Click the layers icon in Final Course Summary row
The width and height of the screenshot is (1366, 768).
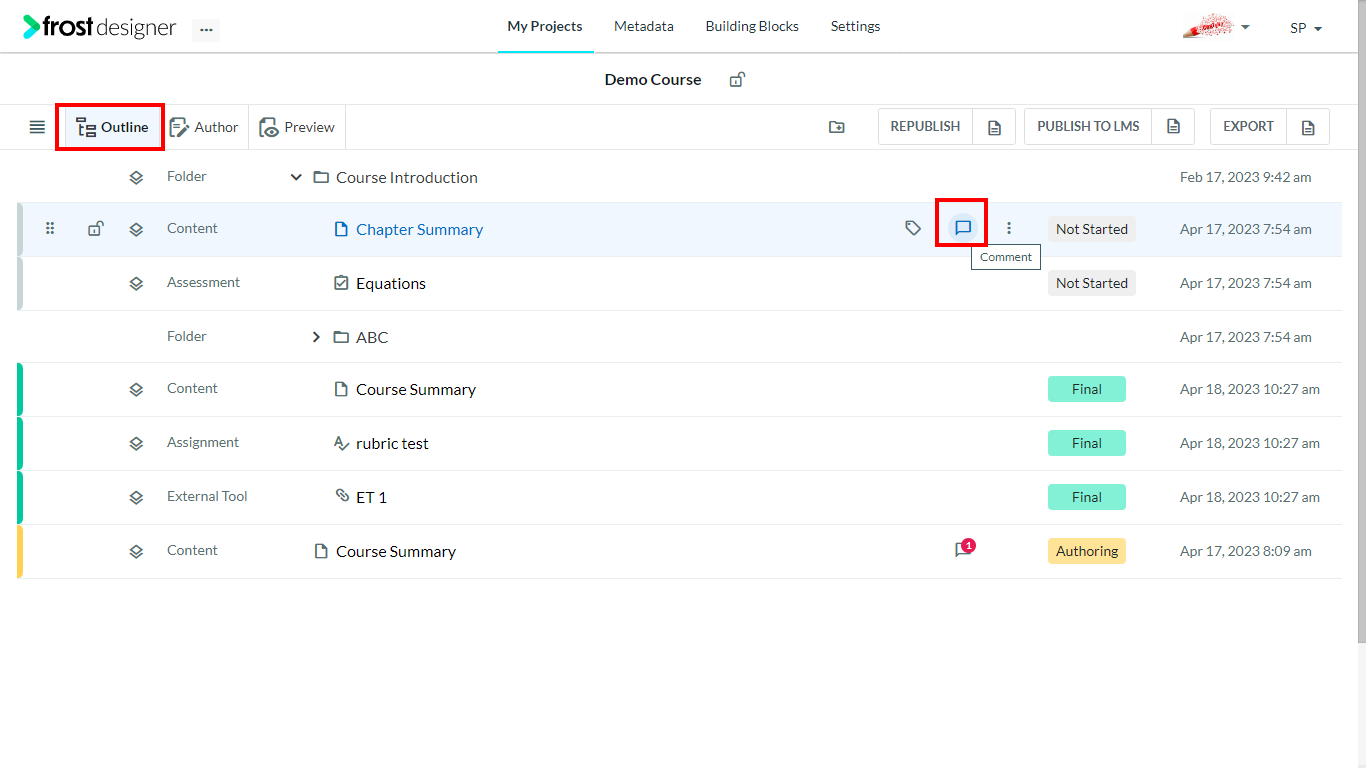pos(136,390)
